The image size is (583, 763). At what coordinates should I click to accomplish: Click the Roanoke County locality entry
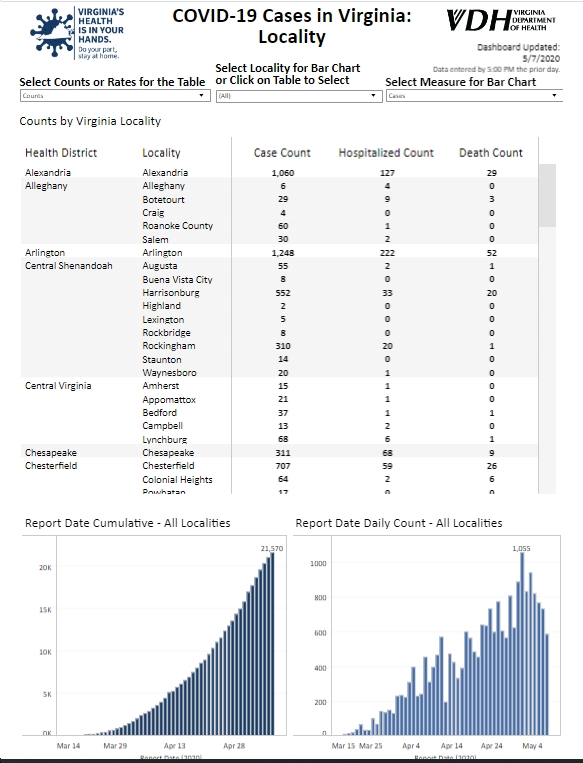coord(177,226)
